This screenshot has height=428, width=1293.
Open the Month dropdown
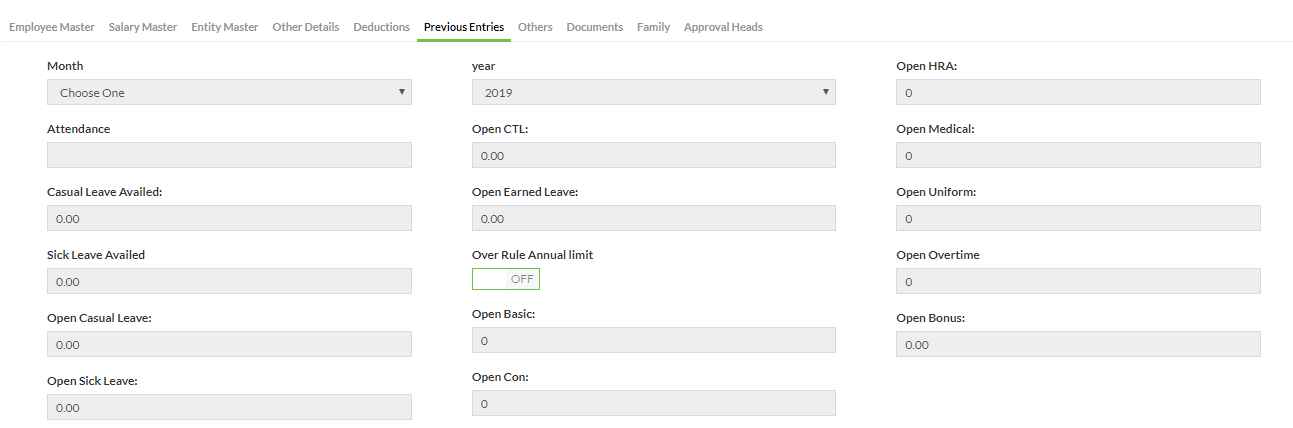click(x=229, y=92)
